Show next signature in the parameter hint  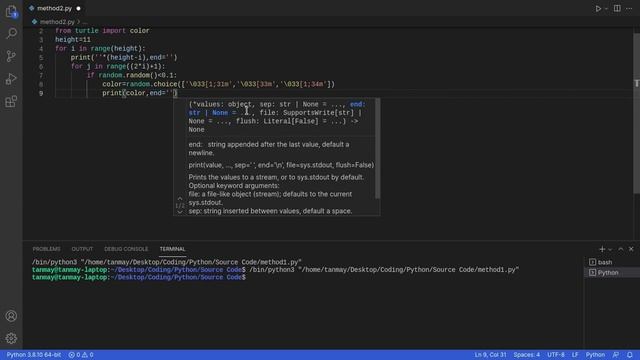(x=180, y=212)
